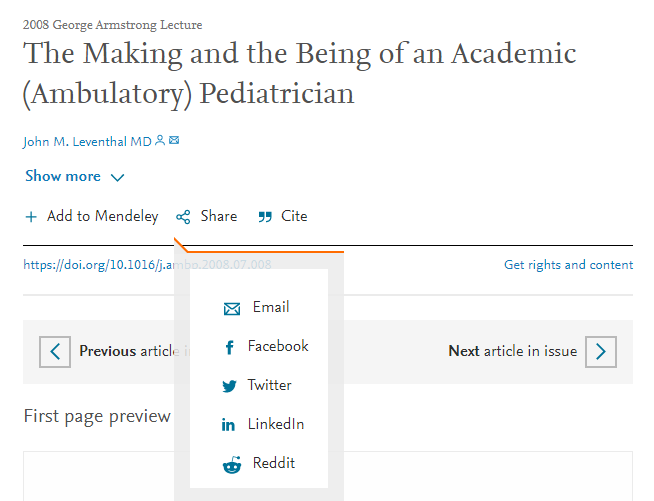Viewport: 654px width, 501px height.
Task: Click the author email envelope icon
Action: (174, 140)
